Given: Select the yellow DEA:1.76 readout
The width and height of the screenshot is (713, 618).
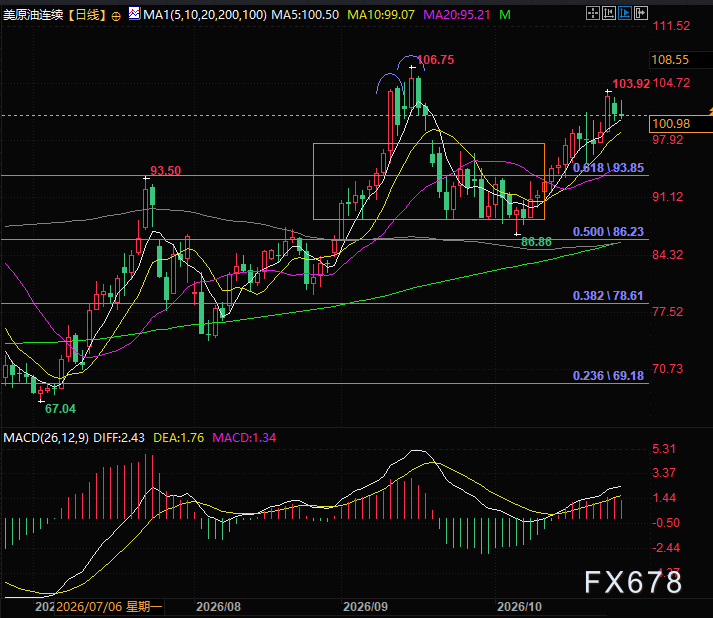Looking at the screenshot, I should click(179, 438).
